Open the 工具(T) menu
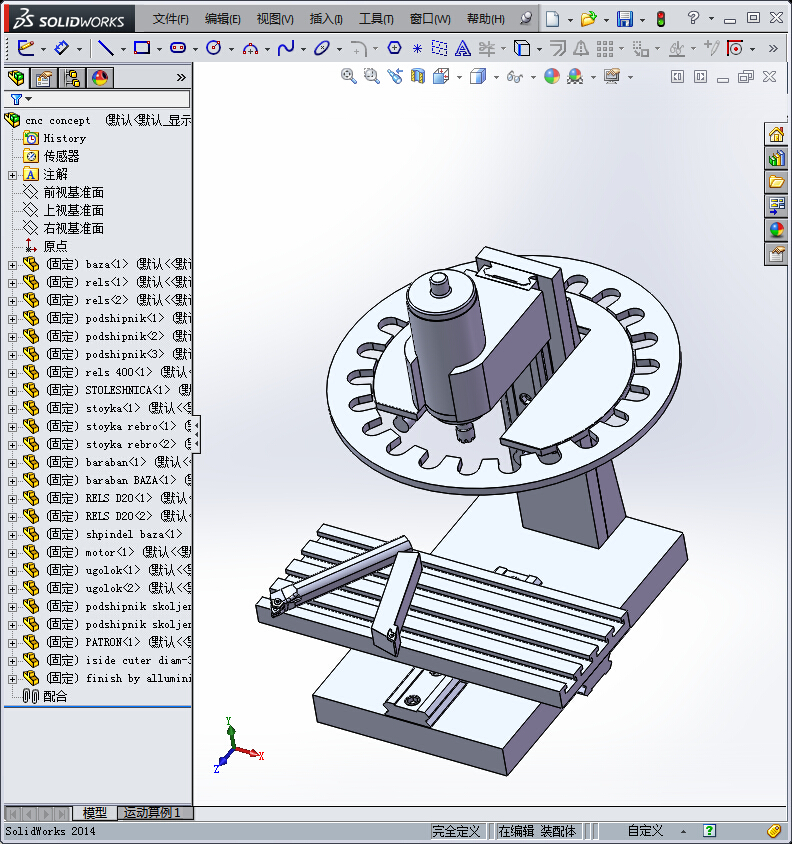The width and height of the screenshot is (792, 844). 376,19
